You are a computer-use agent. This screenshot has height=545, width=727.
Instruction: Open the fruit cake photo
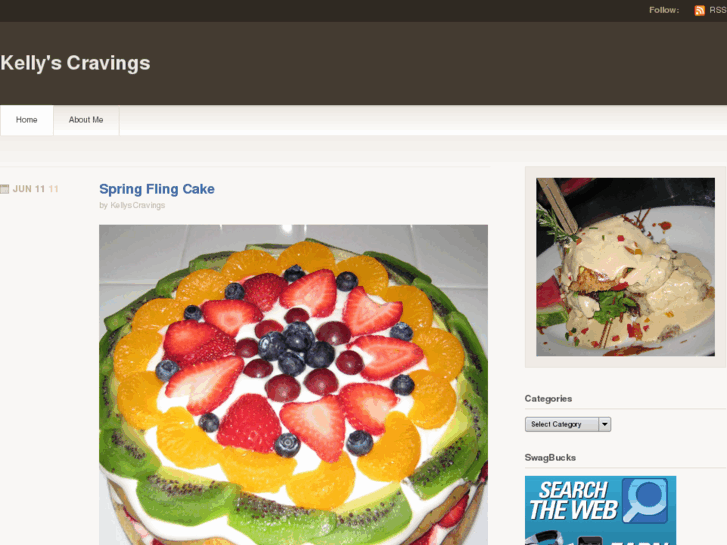293,385
